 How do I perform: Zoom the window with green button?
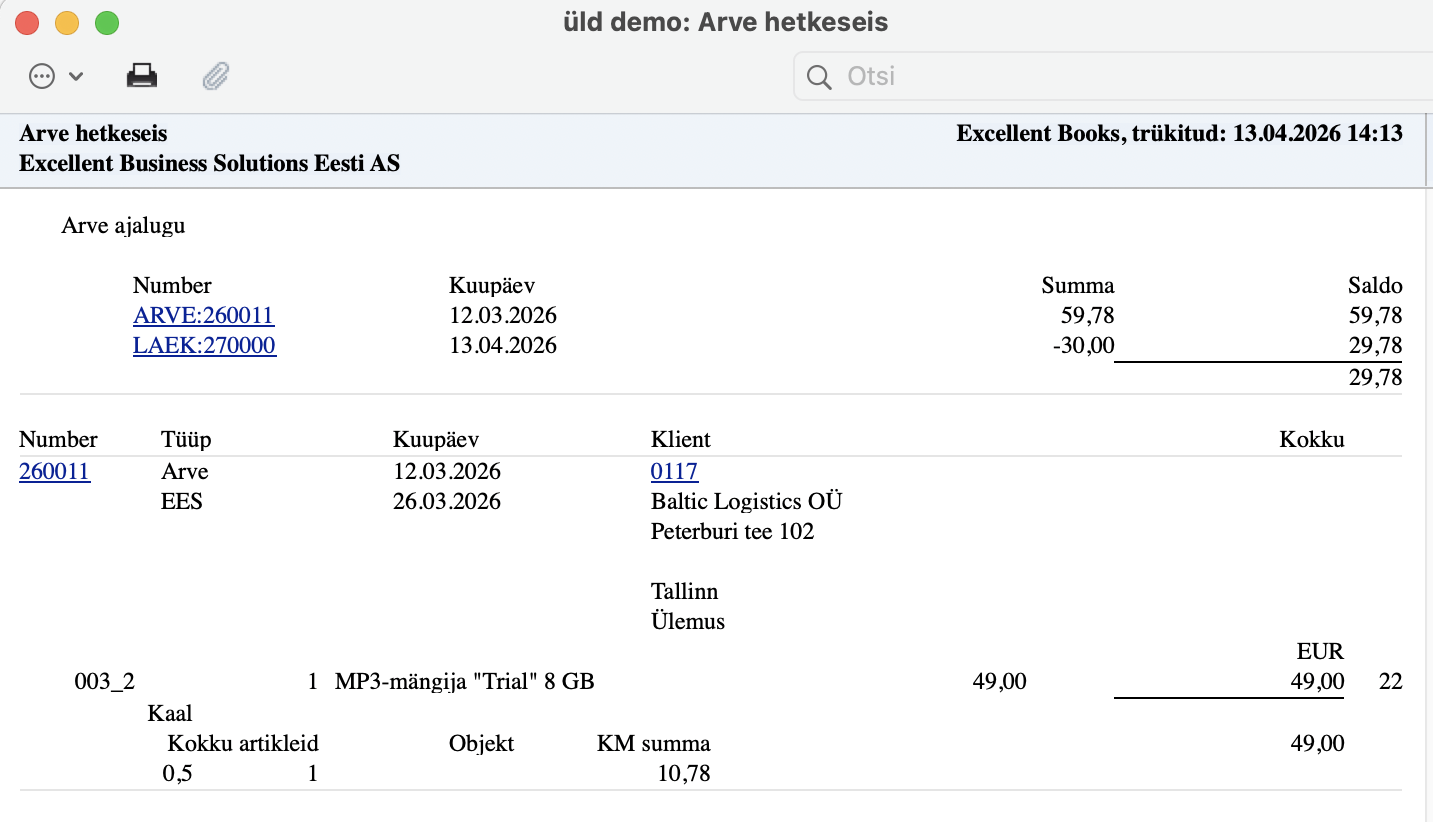[x=106, y=22]
